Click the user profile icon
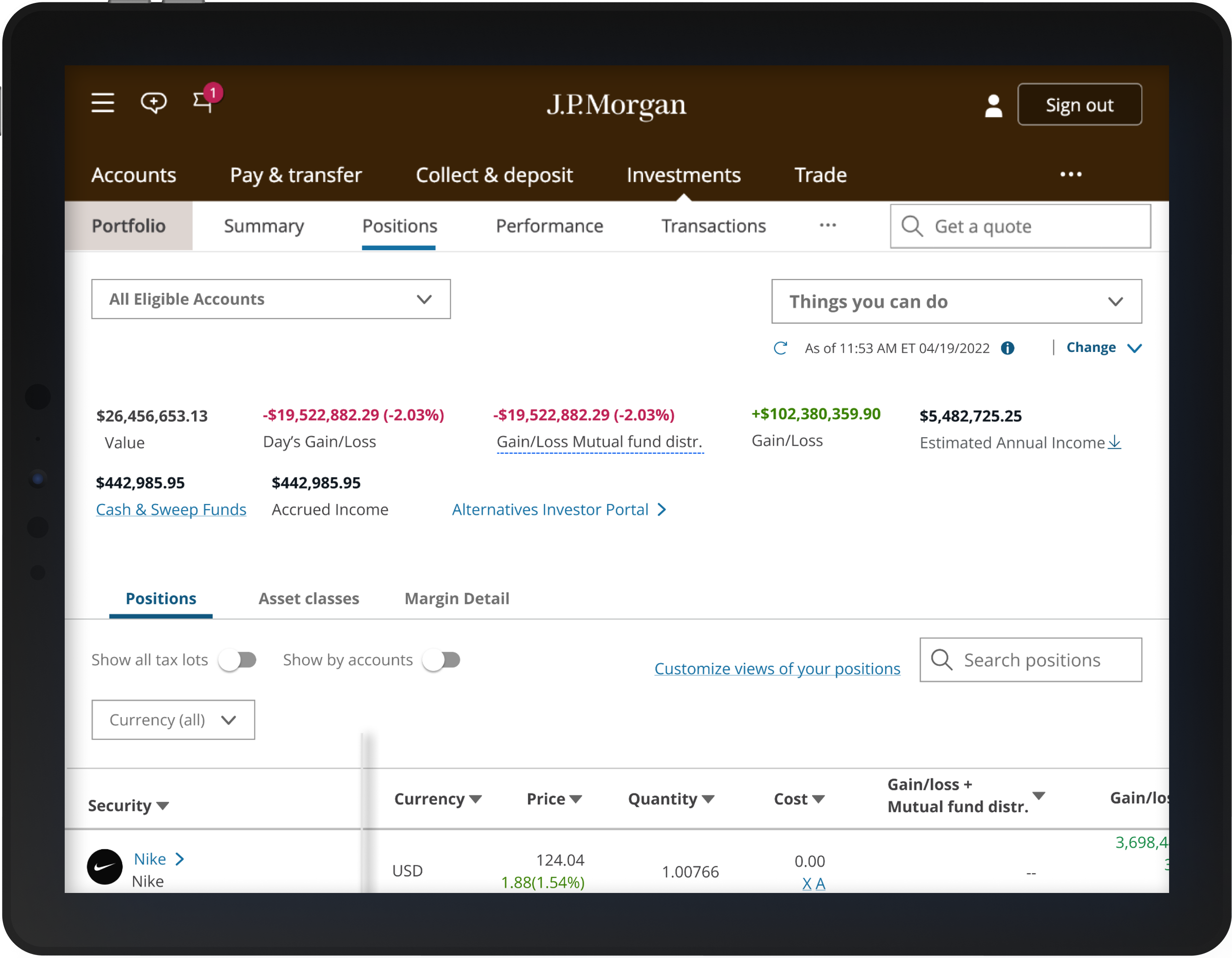Viewport: 1232px width, 958px height. click(x=993, y=105)
